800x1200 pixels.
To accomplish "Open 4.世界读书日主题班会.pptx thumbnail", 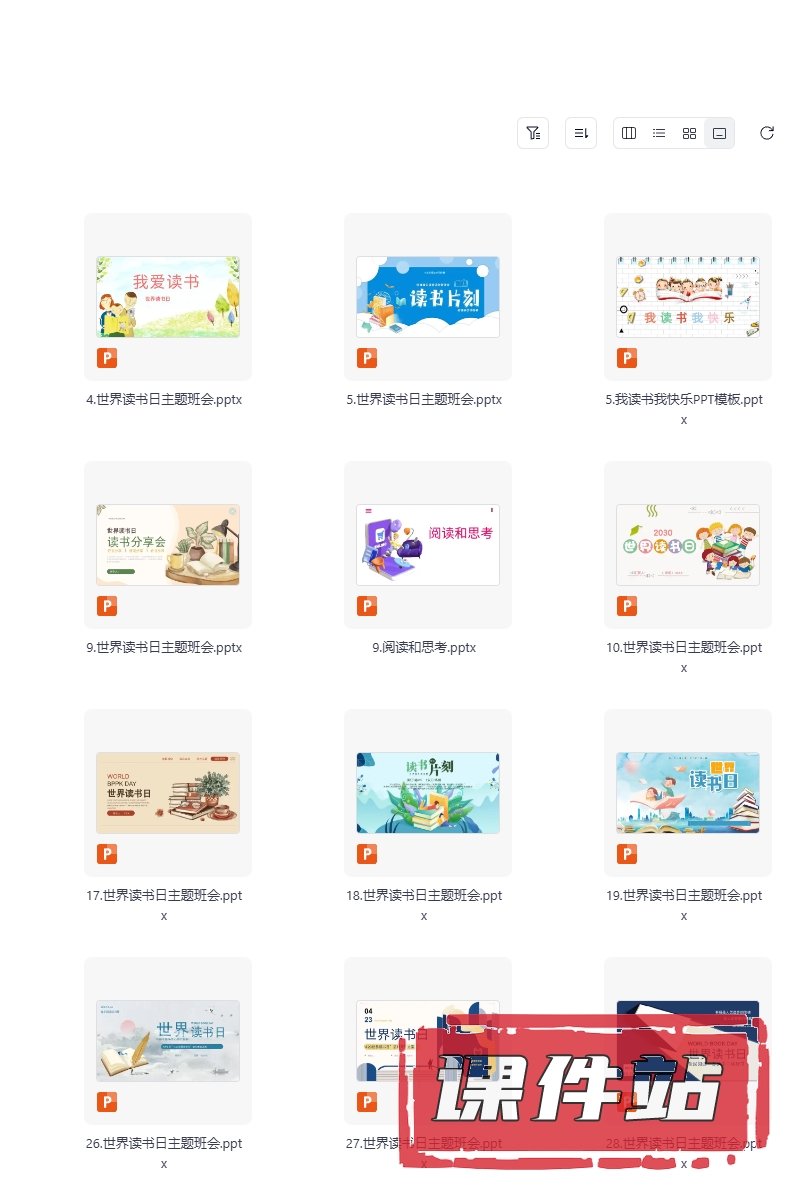I will 168,297.
